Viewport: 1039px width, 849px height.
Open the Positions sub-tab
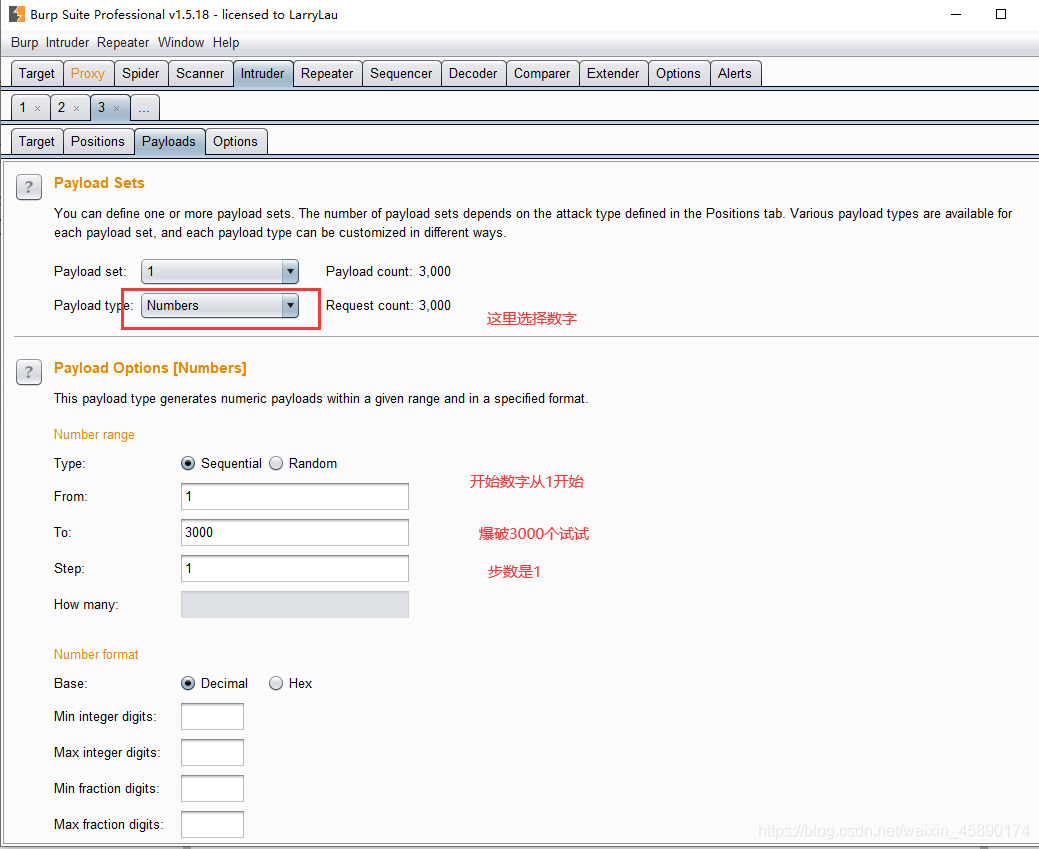pos(98,141)
